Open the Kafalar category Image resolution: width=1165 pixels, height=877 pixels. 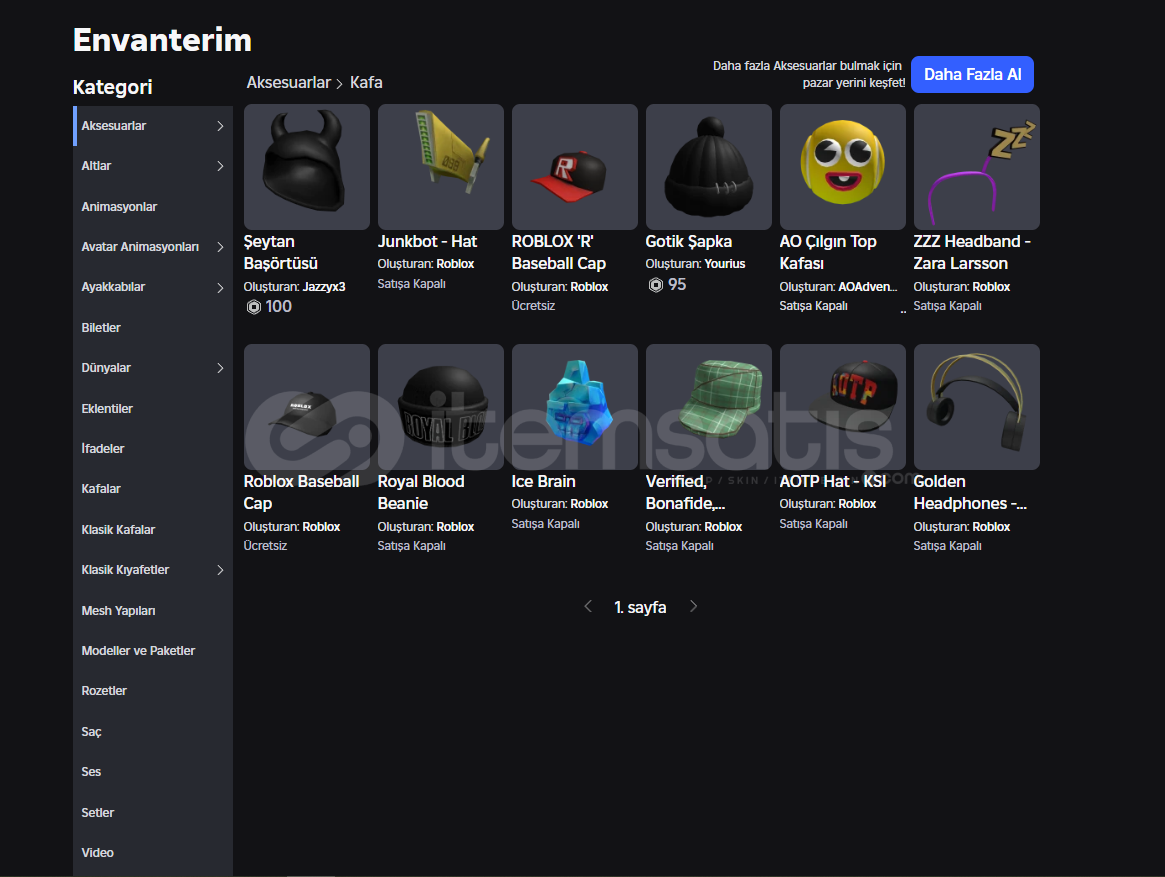click(153, 489)
